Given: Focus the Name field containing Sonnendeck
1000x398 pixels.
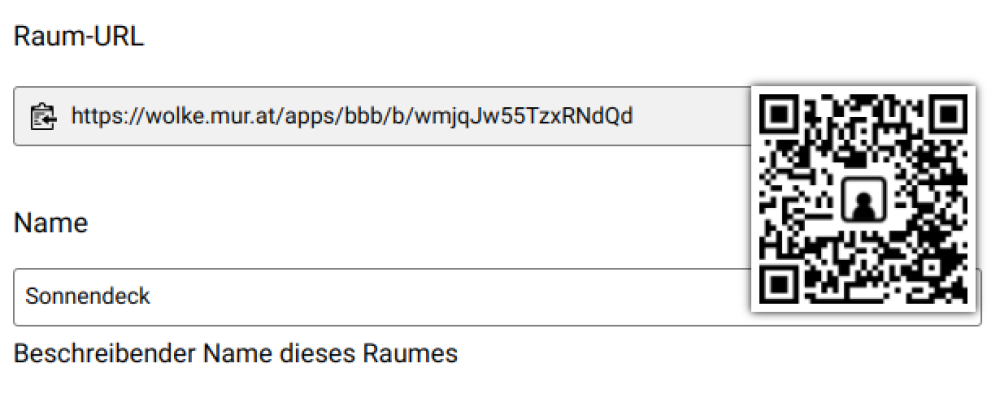Looking at the screenshot, I should 497,297.
